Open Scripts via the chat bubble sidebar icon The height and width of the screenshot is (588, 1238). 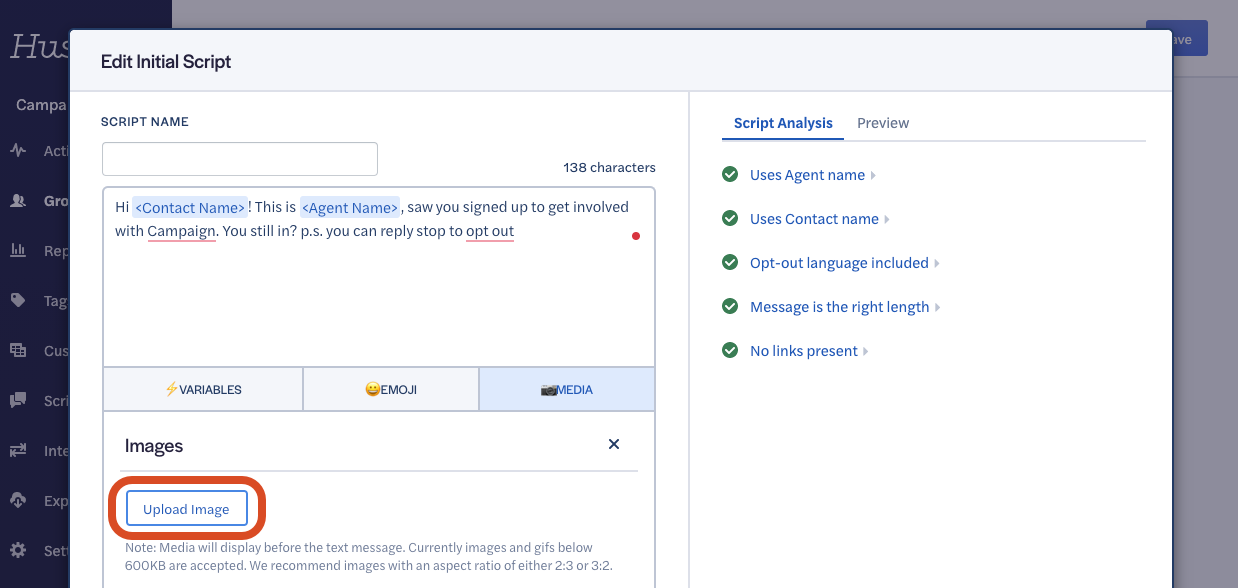tap(18, 401)
